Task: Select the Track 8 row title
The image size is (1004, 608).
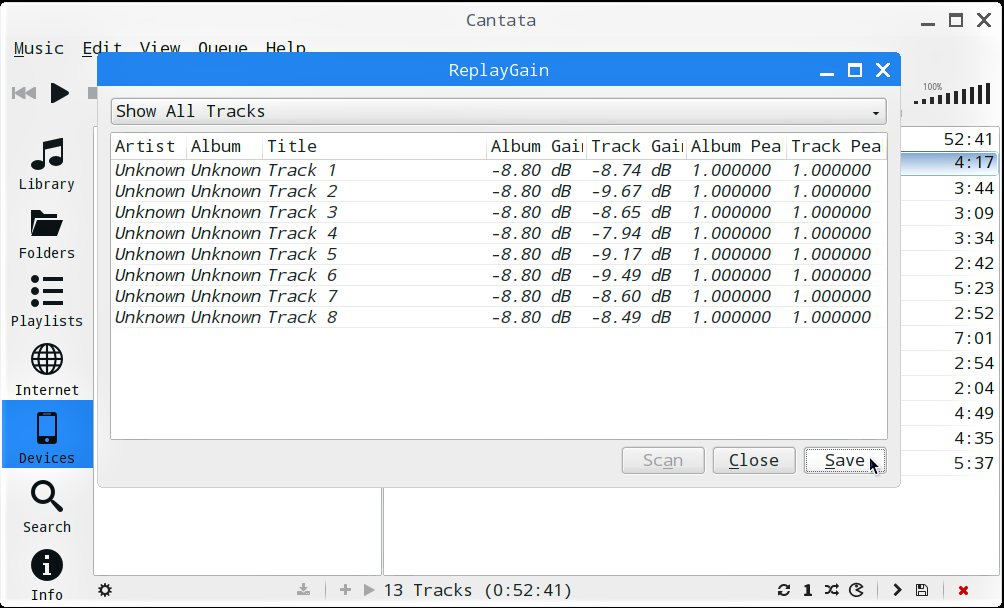Action: [302, 317]
